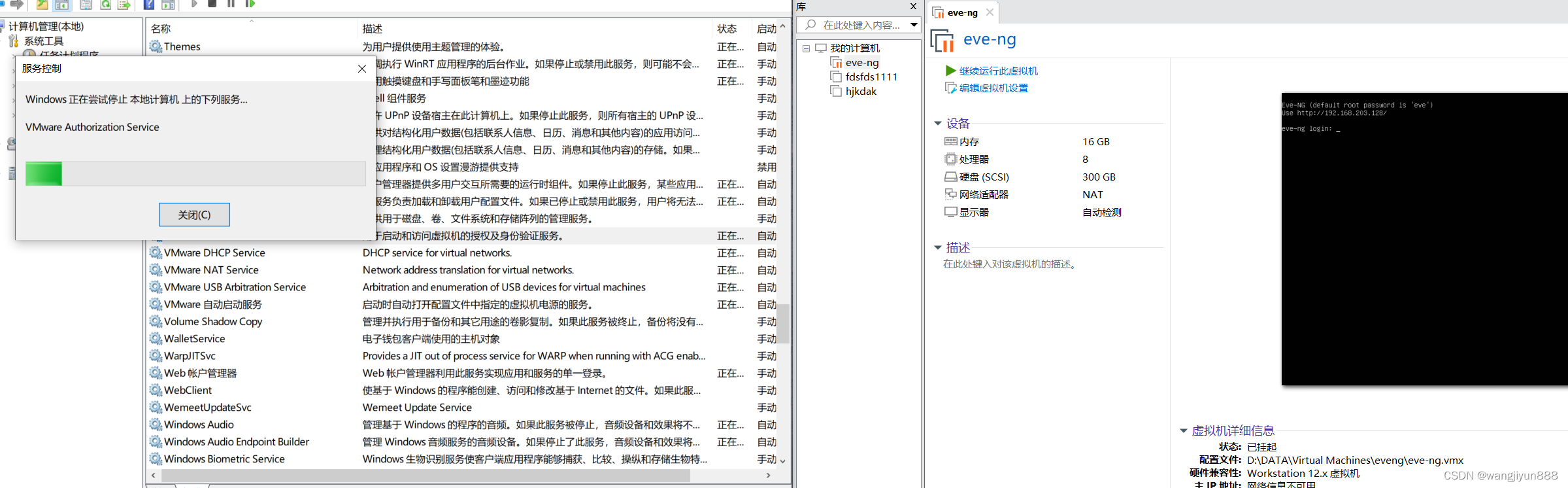Click the restart service icon
1568x488 pixels.
pos(250,4)
